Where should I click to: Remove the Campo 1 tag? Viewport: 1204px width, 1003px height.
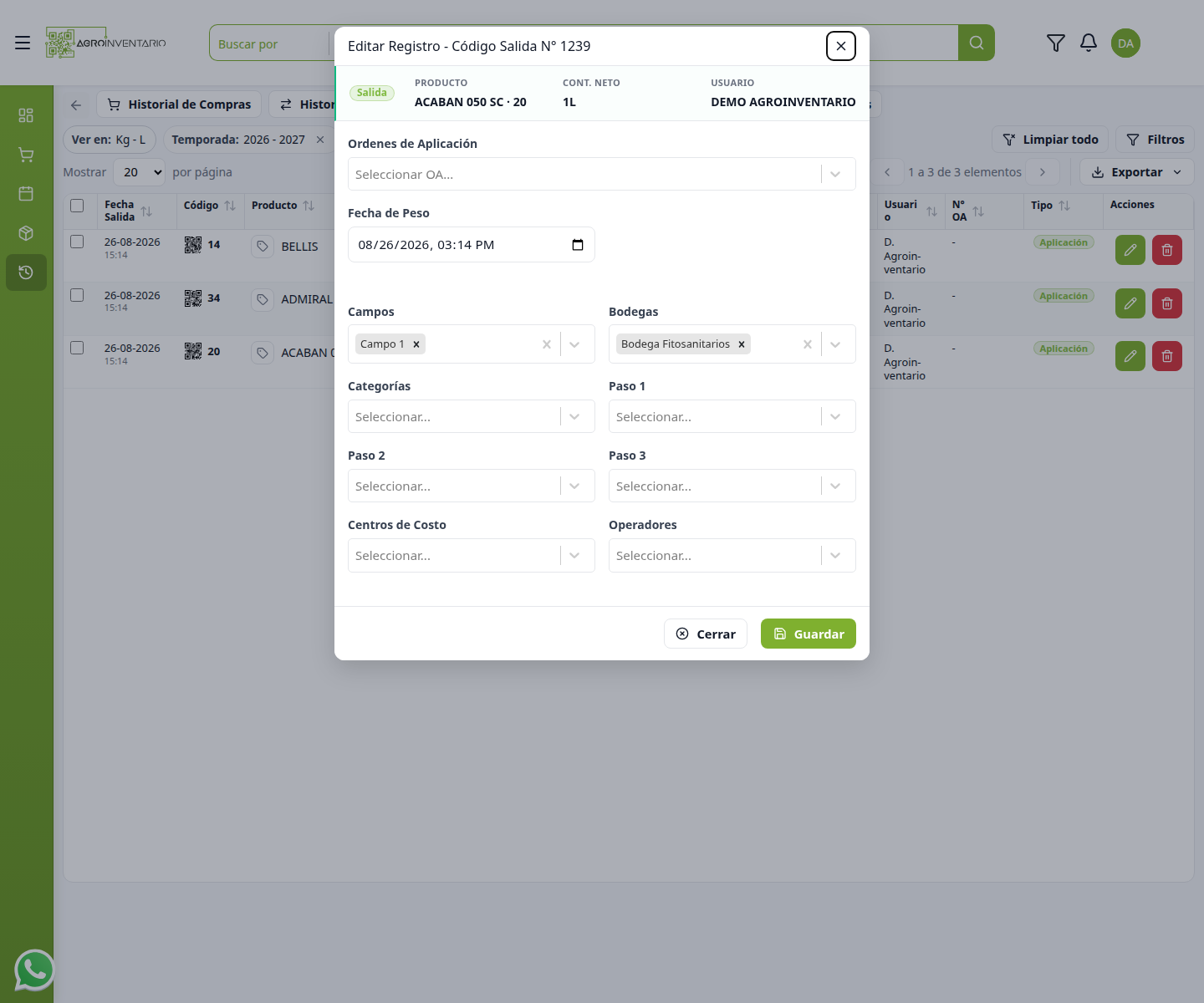(416, 344)
